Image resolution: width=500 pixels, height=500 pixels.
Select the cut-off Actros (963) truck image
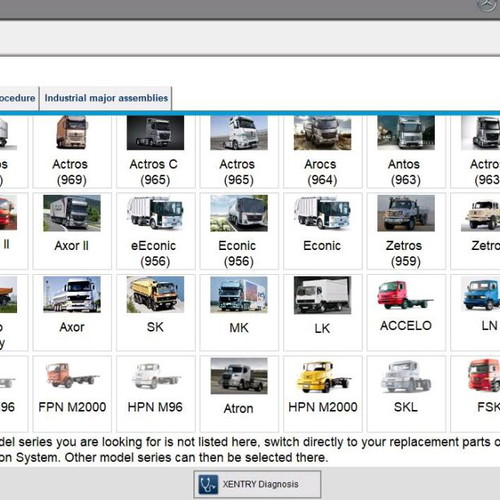point(480,133)
